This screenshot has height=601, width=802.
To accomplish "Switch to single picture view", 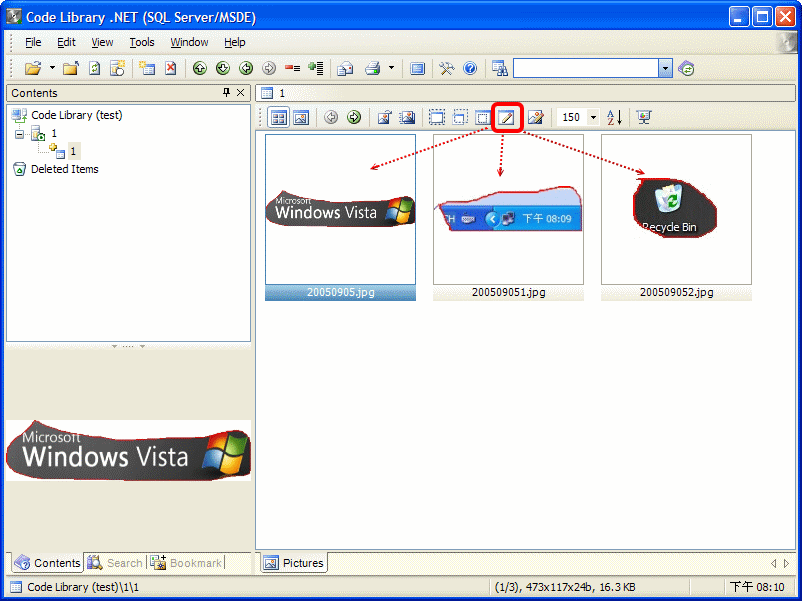I will [301, 118].
